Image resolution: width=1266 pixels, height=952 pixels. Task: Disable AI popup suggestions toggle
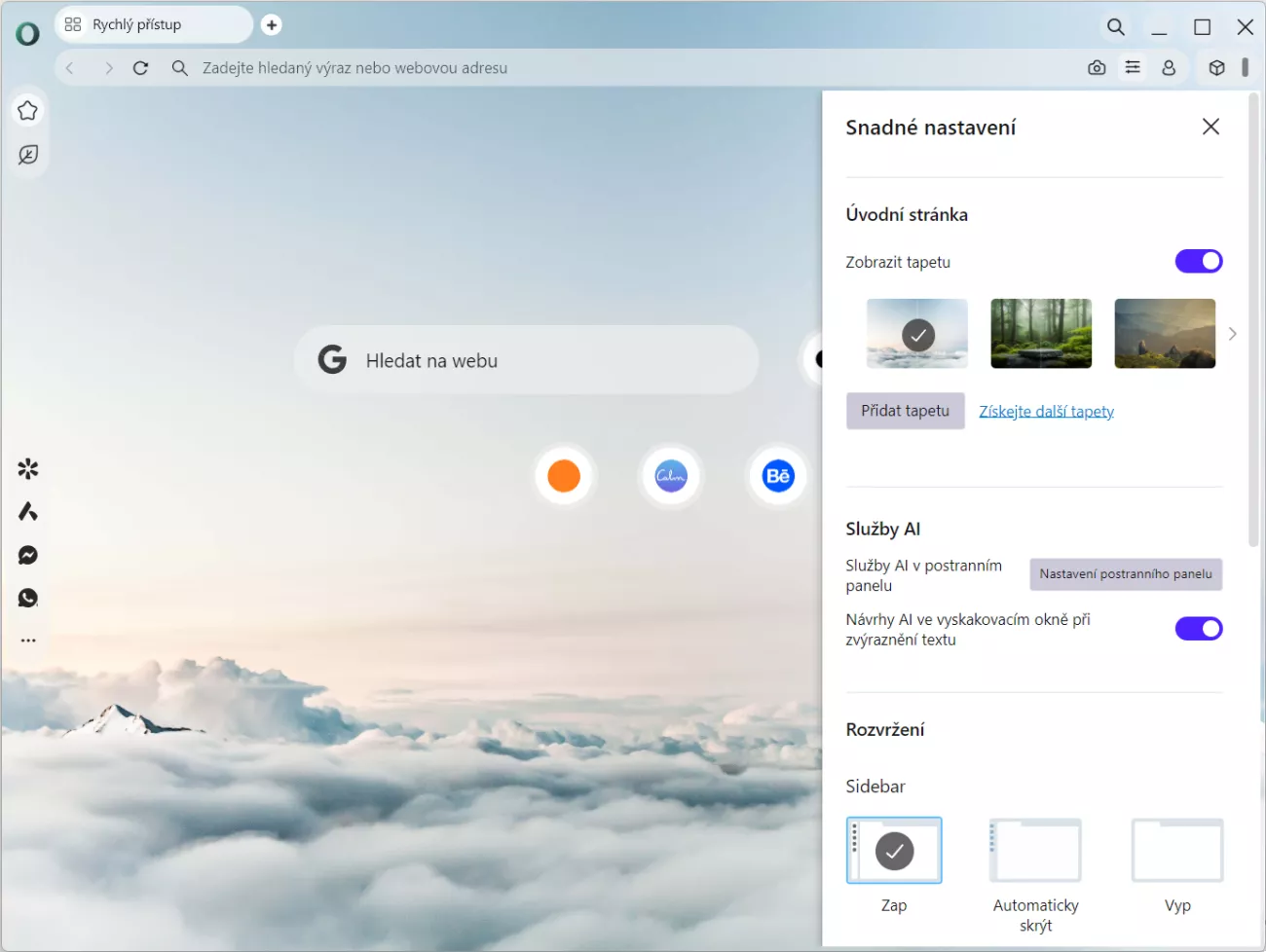1198,629
